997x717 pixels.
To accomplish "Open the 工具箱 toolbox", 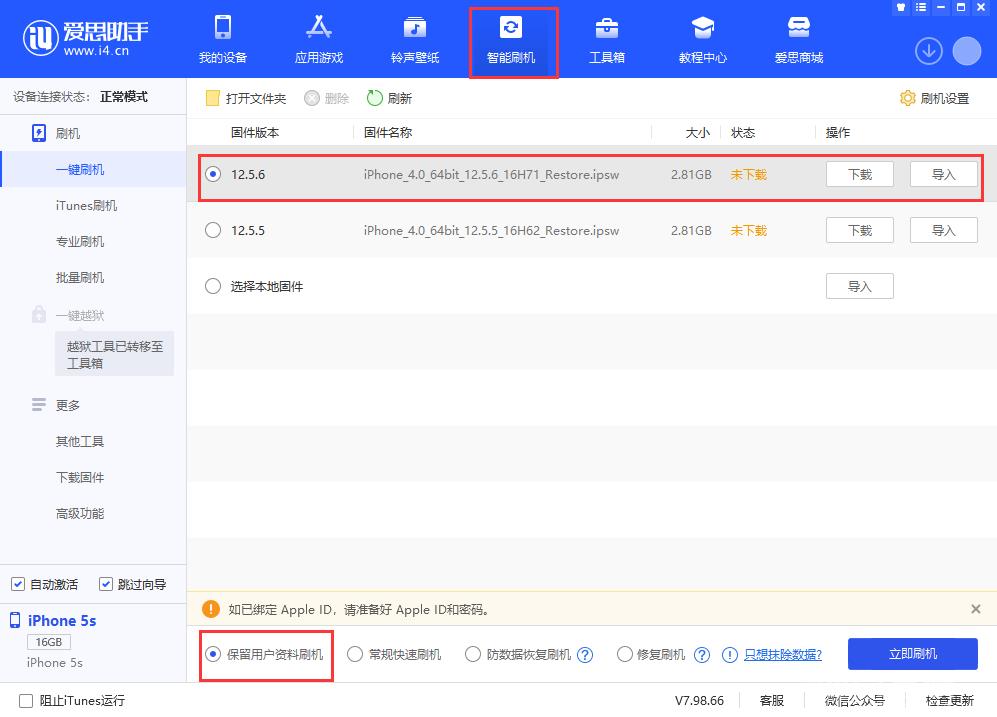I will tap(607, 40).
